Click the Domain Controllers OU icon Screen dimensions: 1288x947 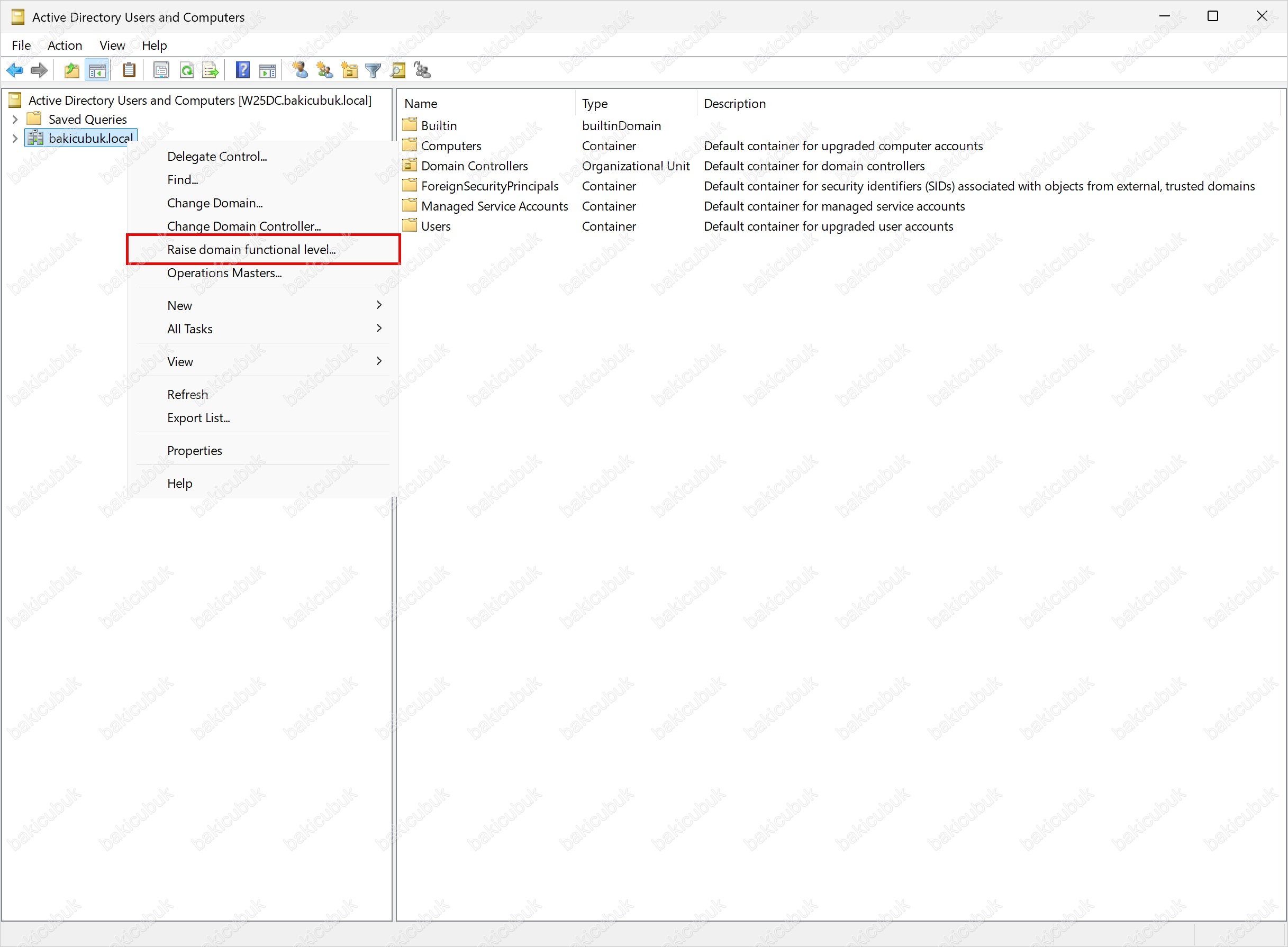pos(409,165)
